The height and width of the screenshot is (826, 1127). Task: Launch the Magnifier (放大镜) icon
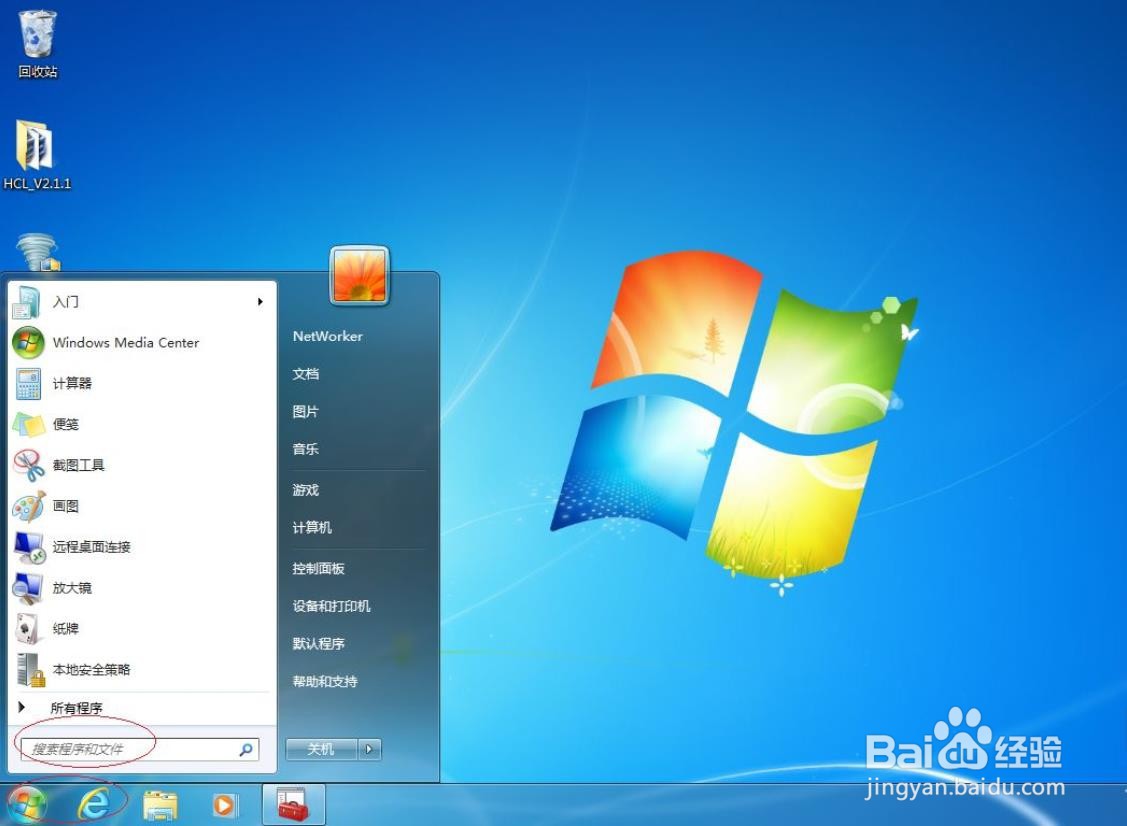[x=28, y=588]
